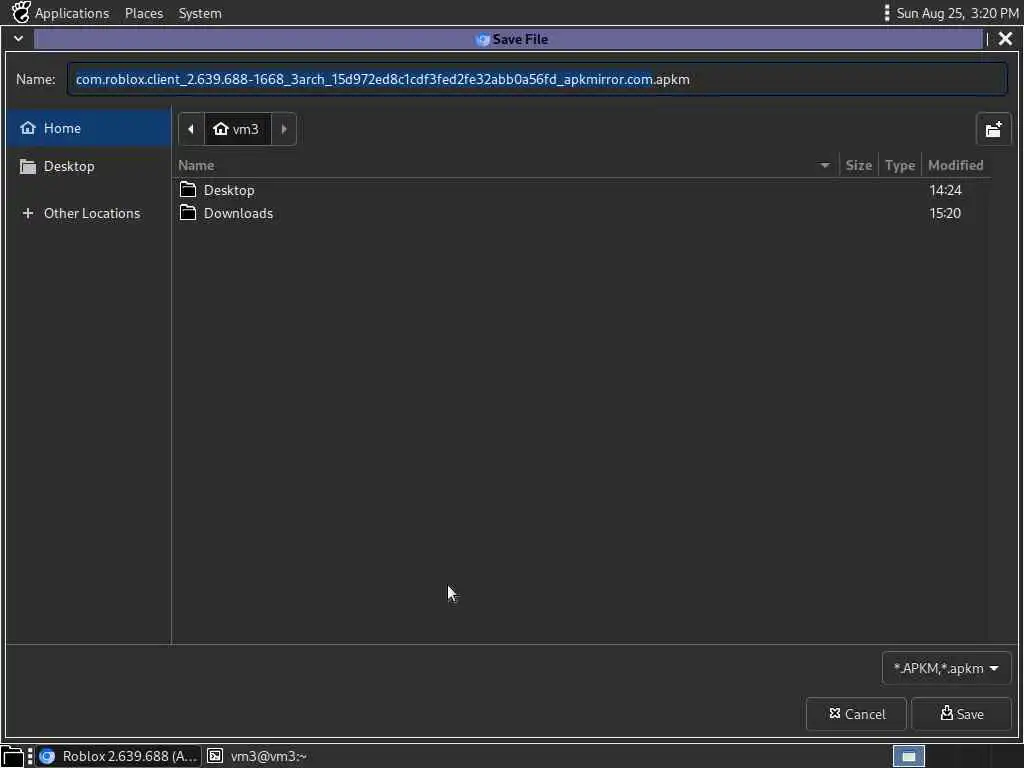Click the 15:20 modified time
The width and height of the screenshot is (1024, 768).
coord(945,213)
